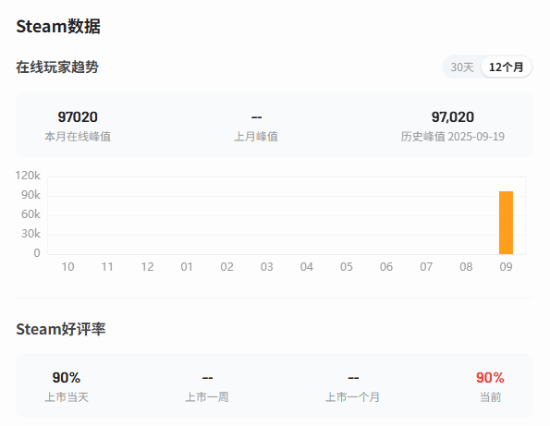Click the 01 month axis label

(x=187, y=267)
